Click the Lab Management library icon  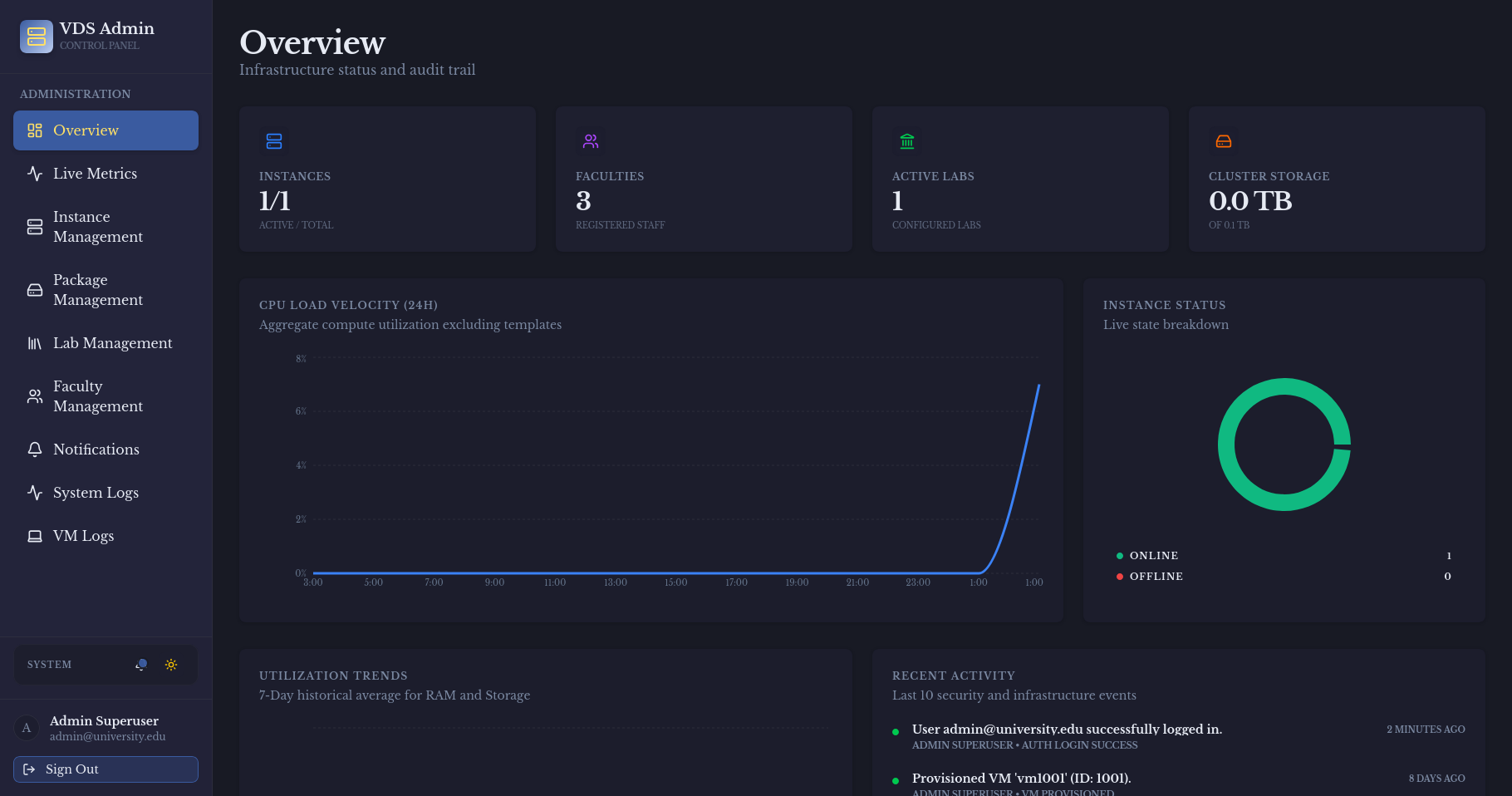(x=35, y=343)
